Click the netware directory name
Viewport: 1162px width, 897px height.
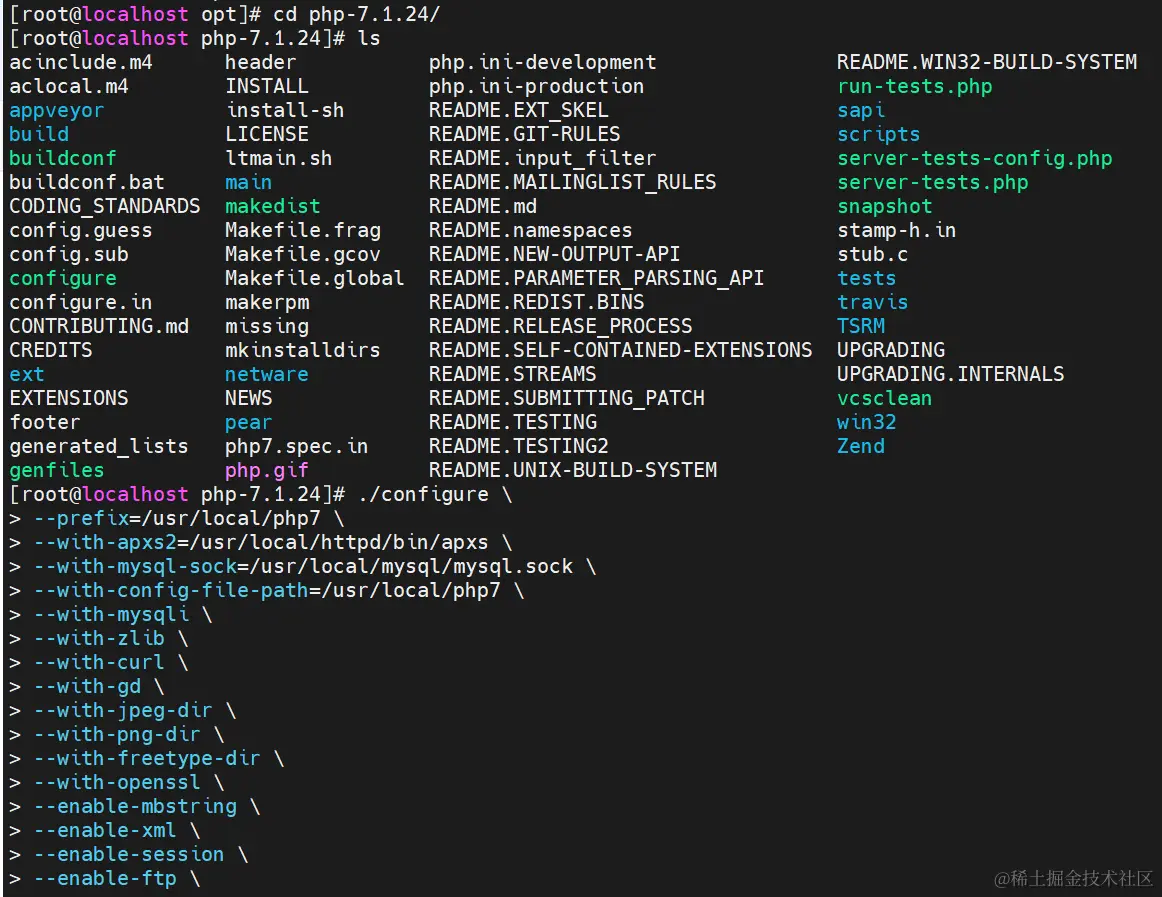(x=267, y=374)
